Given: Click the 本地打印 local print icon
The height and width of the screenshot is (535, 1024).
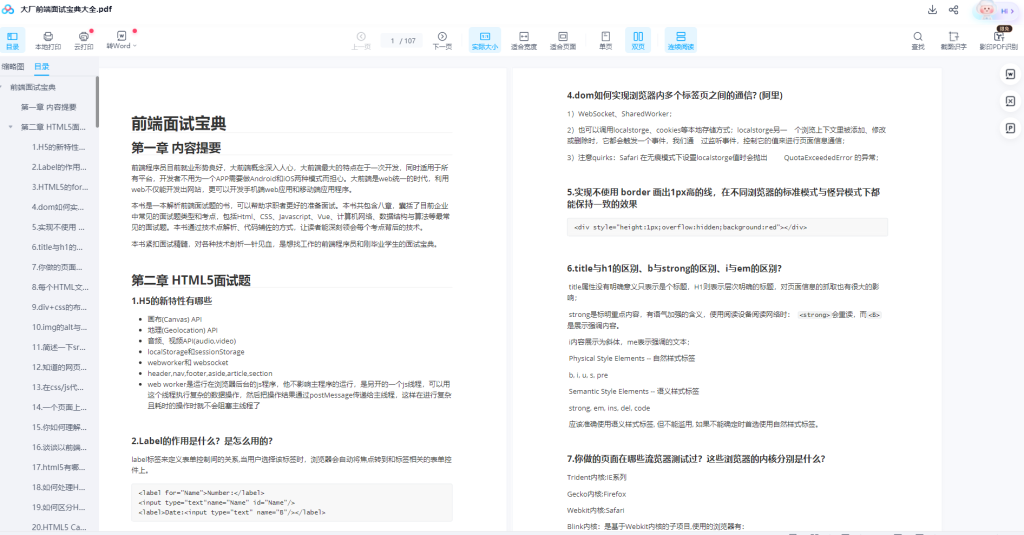Looking at the screenshot, I should point(48,41).
